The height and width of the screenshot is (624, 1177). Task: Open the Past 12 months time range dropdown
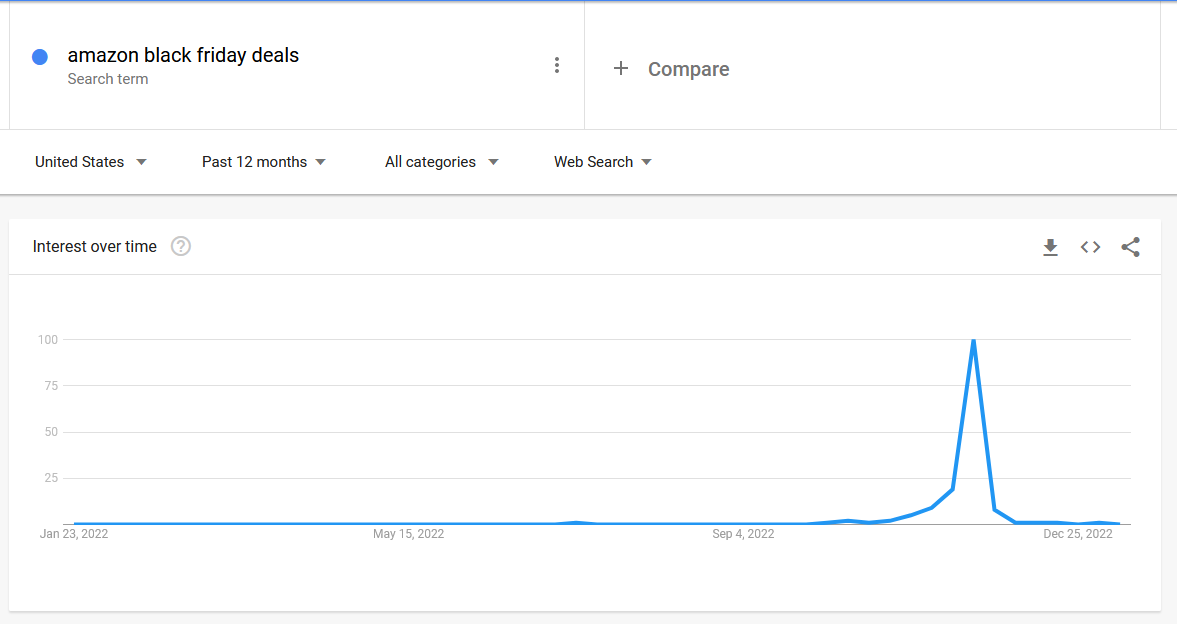click(x=264, y=162)
